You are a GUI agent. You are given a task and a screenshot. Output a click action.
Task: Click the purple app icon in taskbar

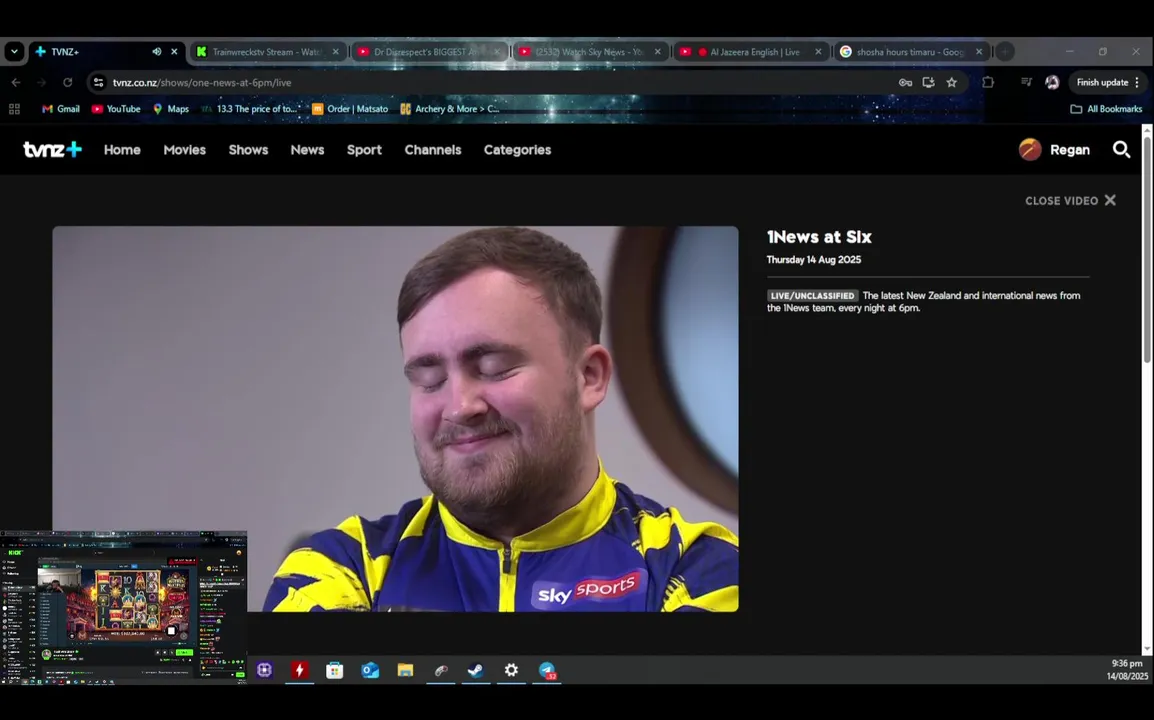pos(264,670)
